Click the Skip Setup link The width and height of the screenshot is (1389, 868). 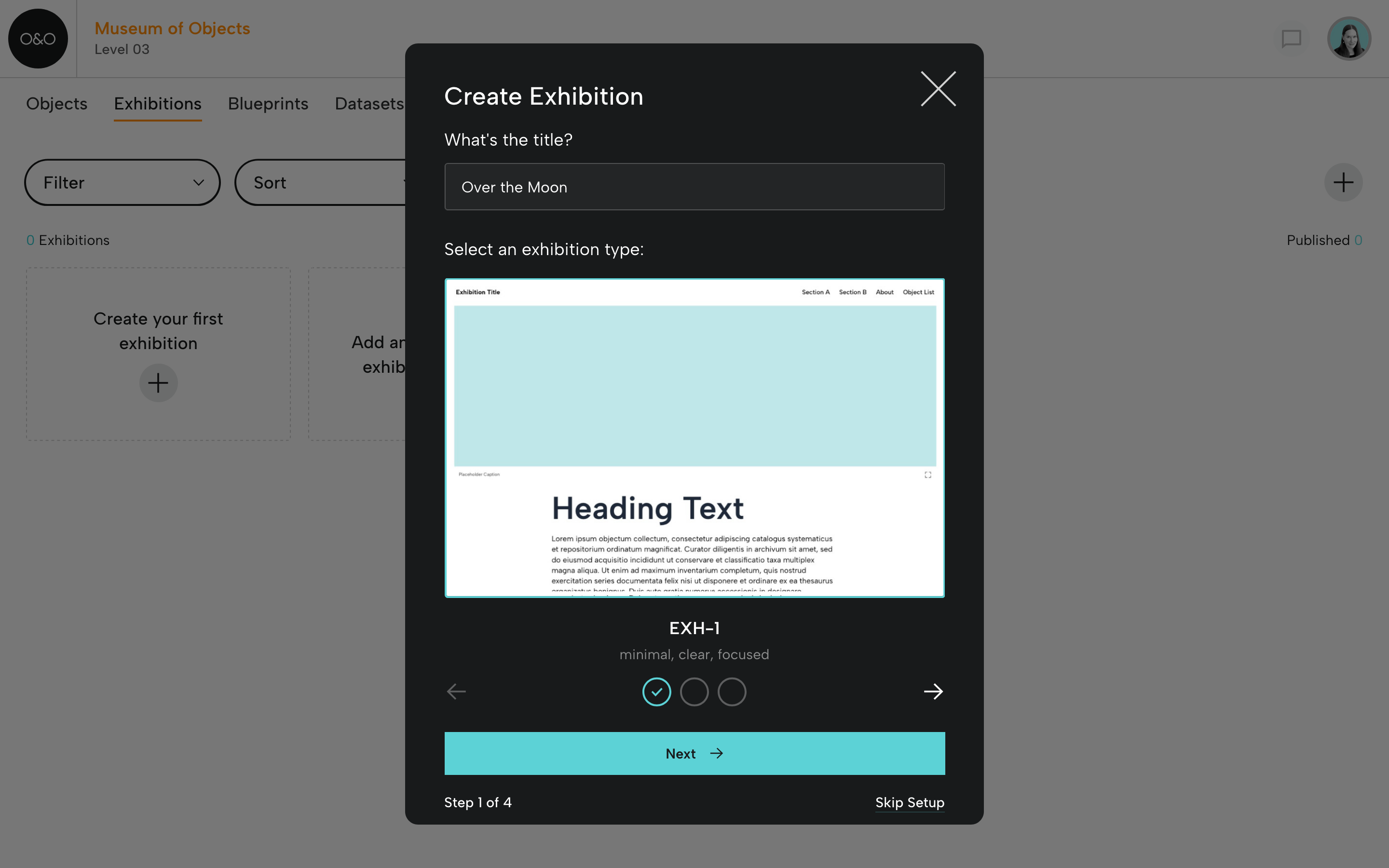(910, 802)
